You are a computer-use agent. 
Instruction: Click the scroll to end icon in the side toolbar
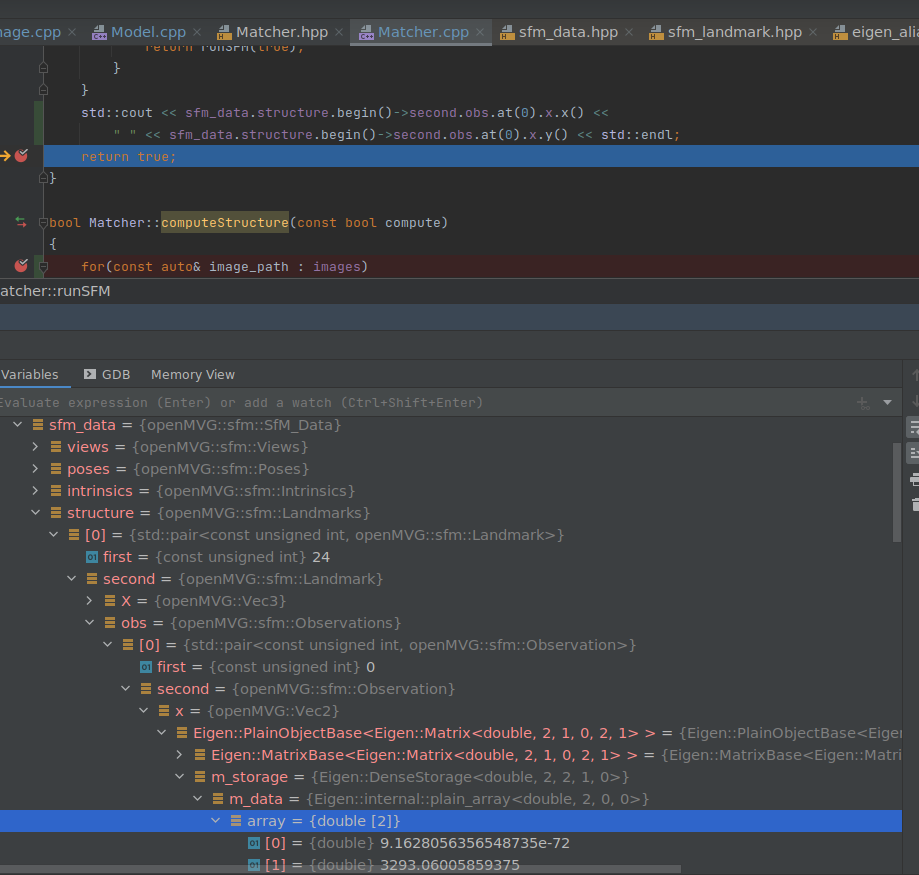tap(914, 454)
